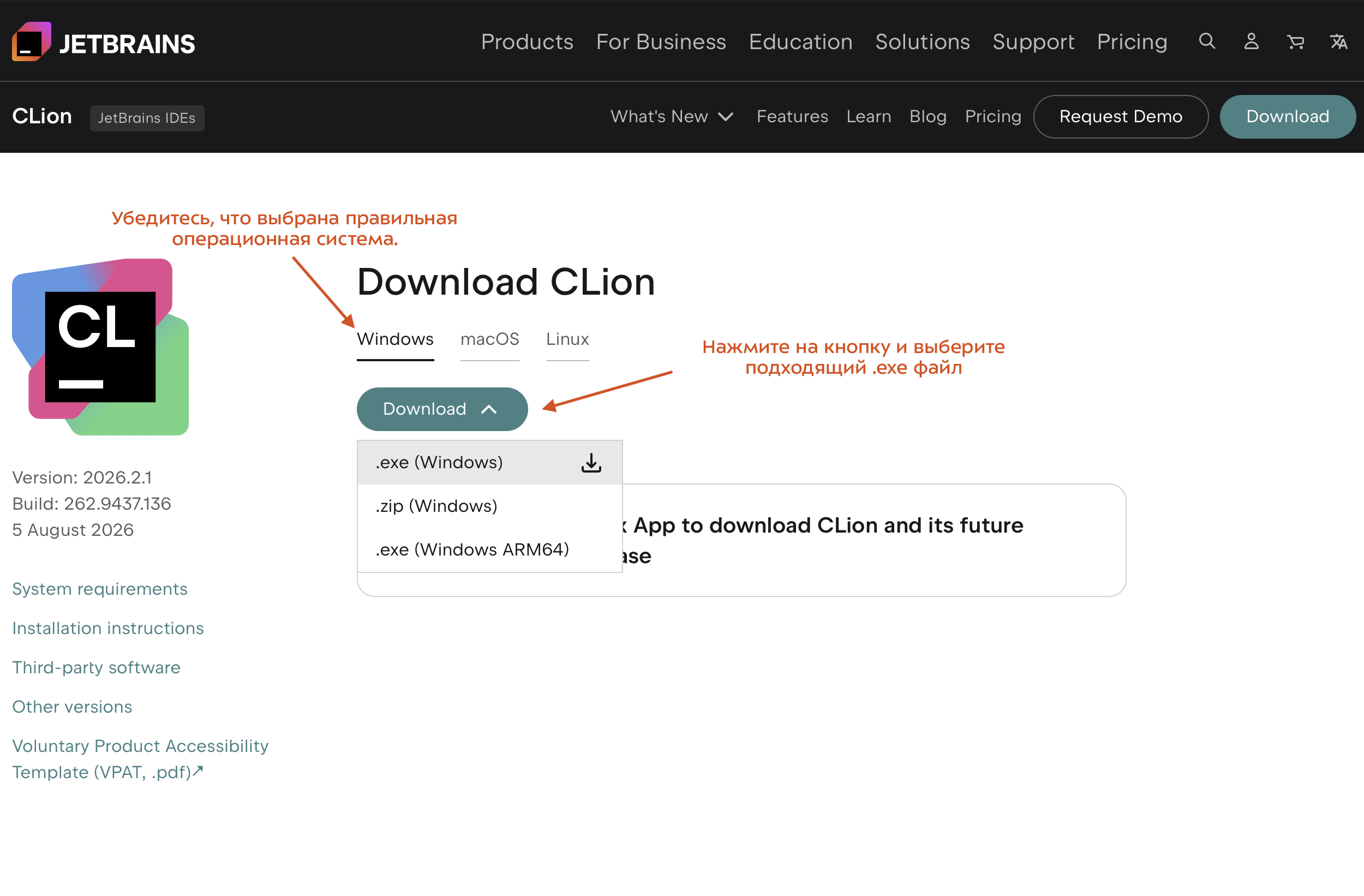Open the account profile icon

(x=1251, y=41)
